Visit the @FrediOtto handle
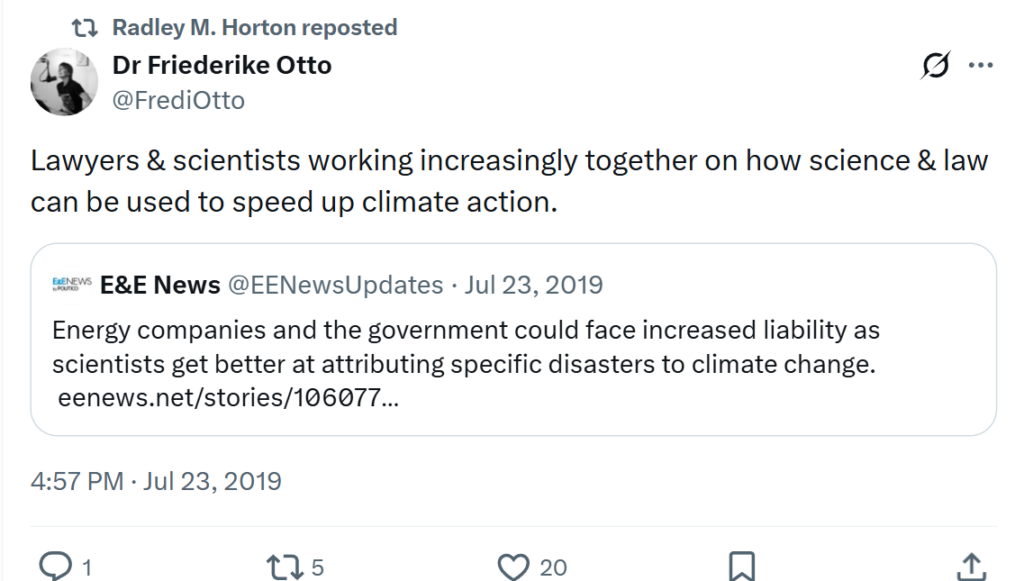Screen dimensions: 1024x581 point(178,101)
